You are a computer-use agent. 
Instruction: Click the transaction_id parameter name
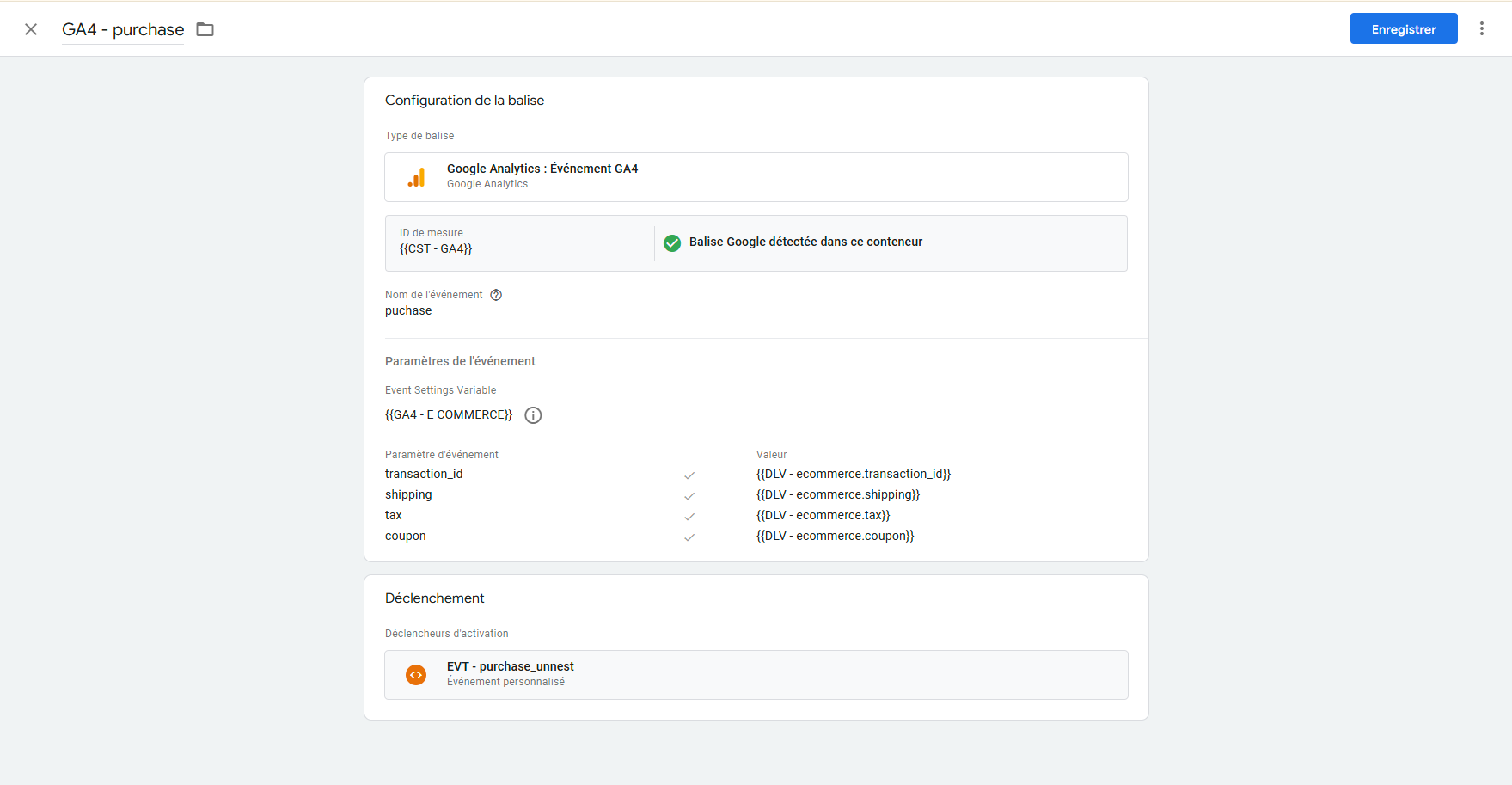point(424,474)
